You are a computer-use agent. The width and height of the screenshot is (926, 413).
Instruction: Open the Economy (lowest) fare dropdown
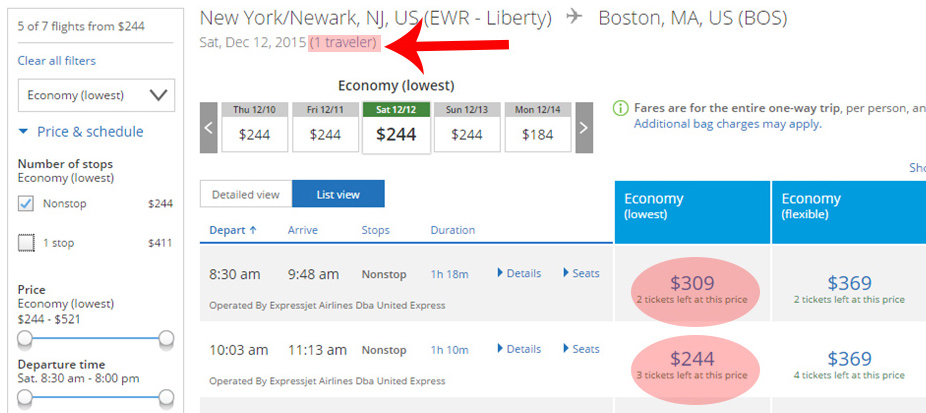(x=96, y=95)
